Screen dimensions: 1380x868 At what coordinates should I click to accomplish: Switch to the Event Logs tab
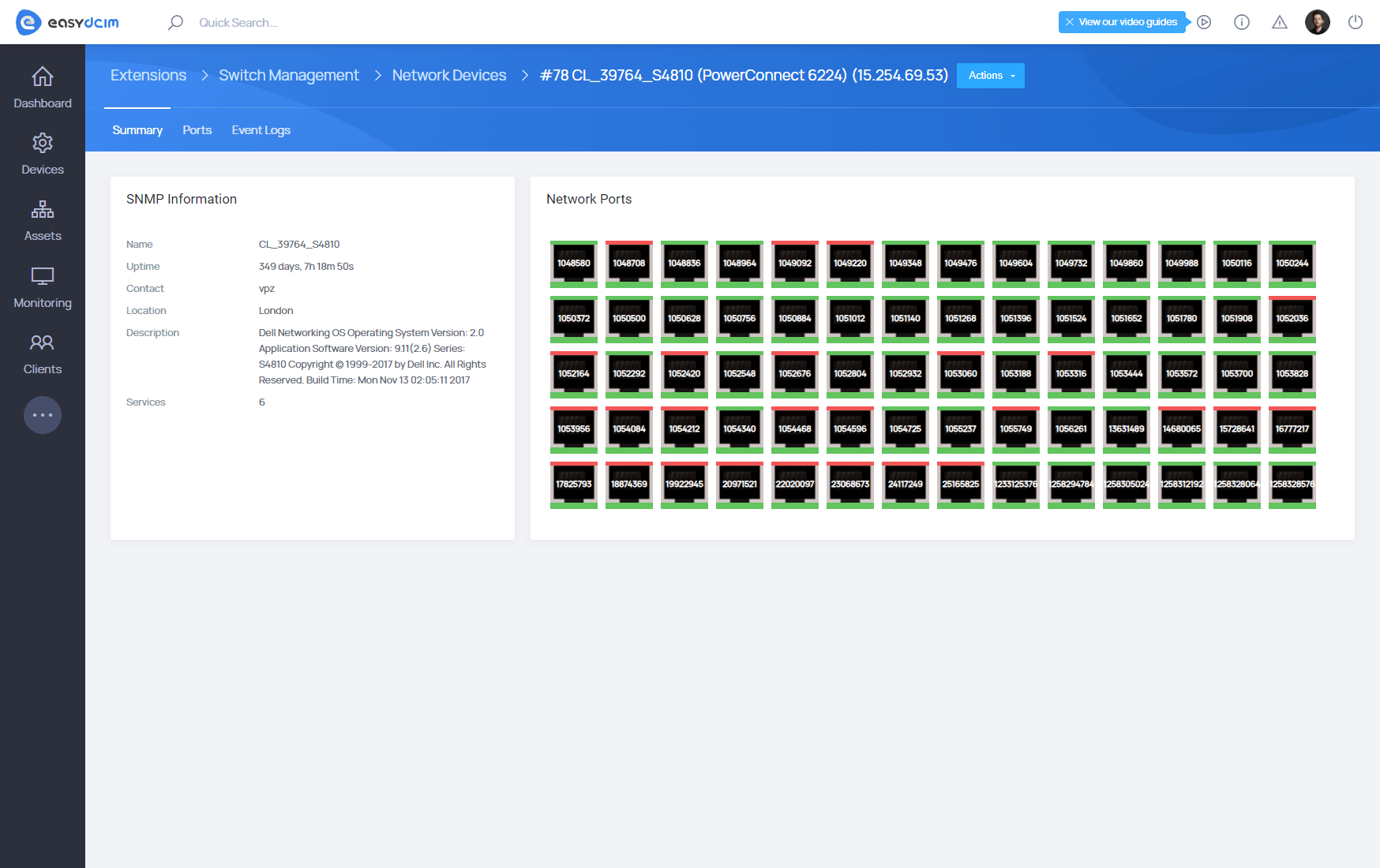click(x=261, y=130)
